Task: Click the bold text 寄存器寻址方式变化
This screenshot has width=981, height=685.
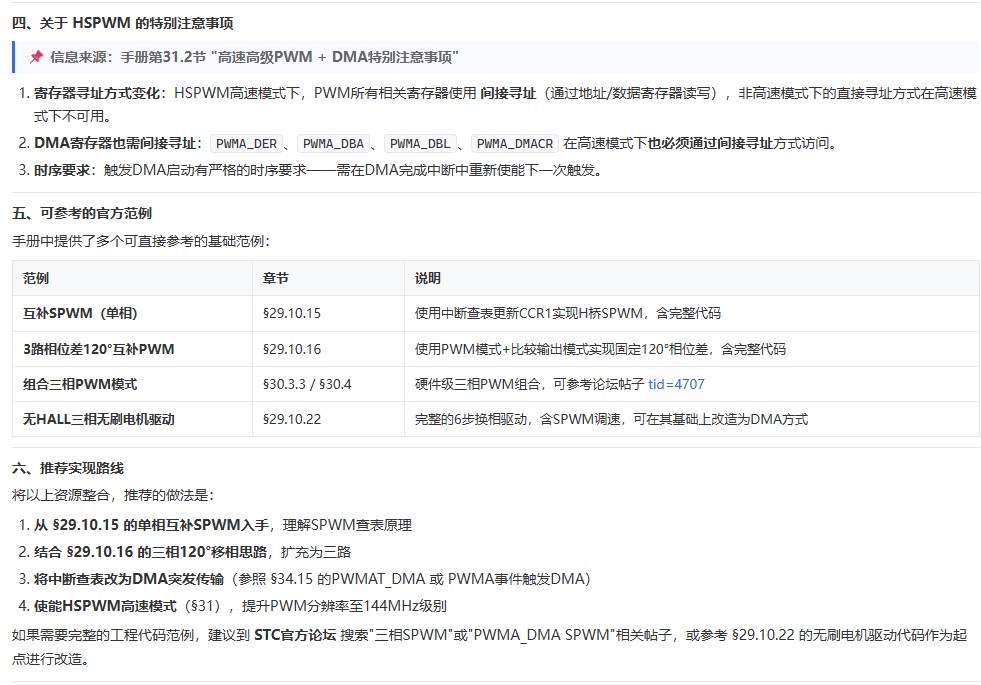Action: click(x=97, y=93)
